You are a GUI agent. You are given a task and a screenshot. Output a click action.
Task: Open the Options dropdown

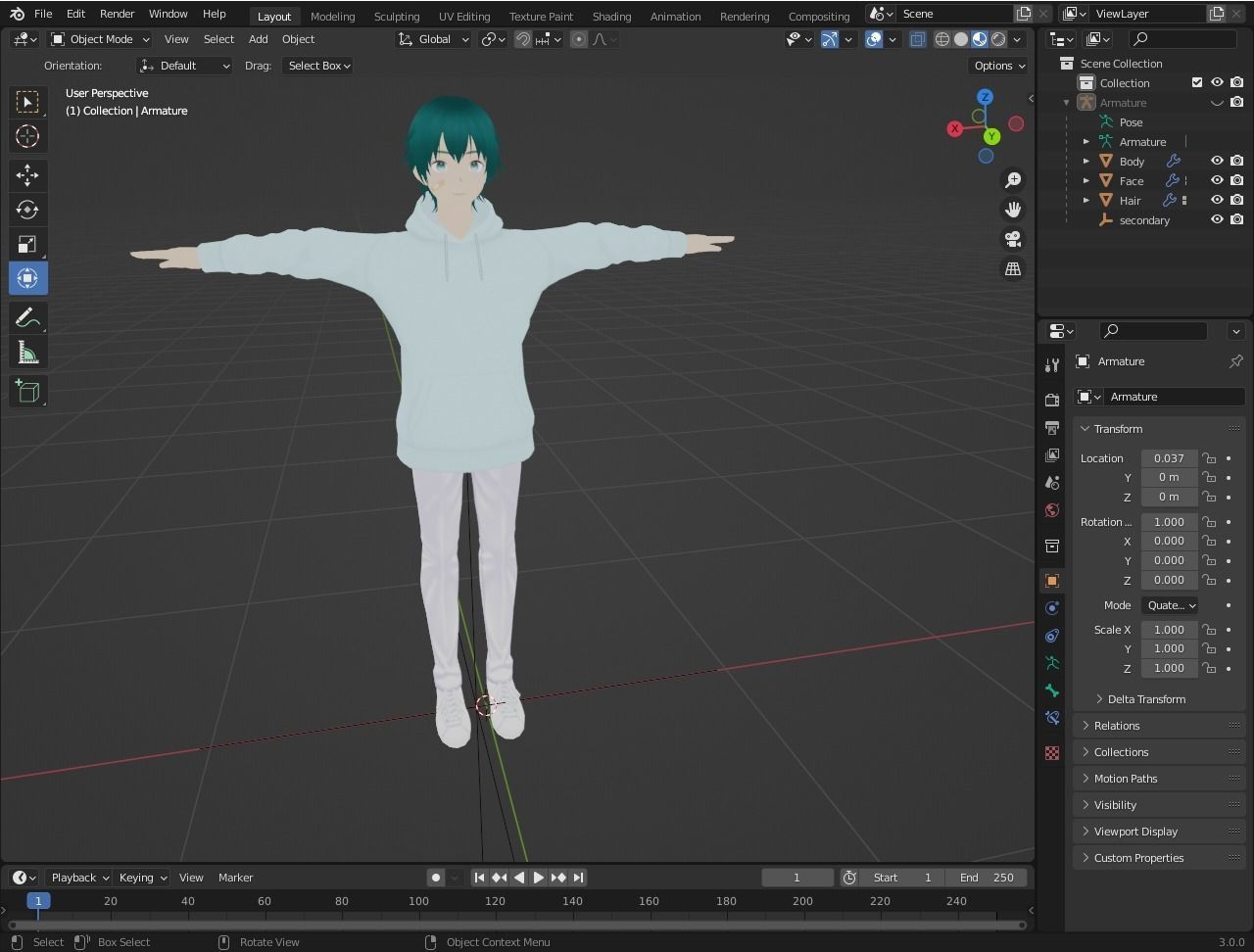(998, 66)
